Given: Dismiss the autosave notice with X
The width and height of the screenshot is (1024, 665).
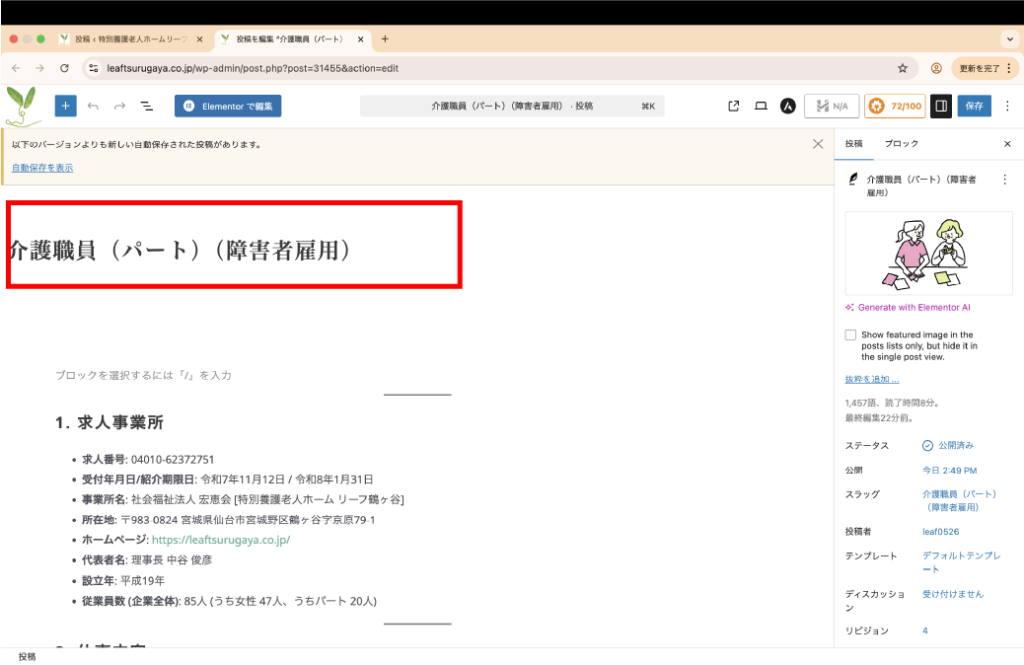Looking at the screenshot, I should pyautogui.click(x=817, y=144).
